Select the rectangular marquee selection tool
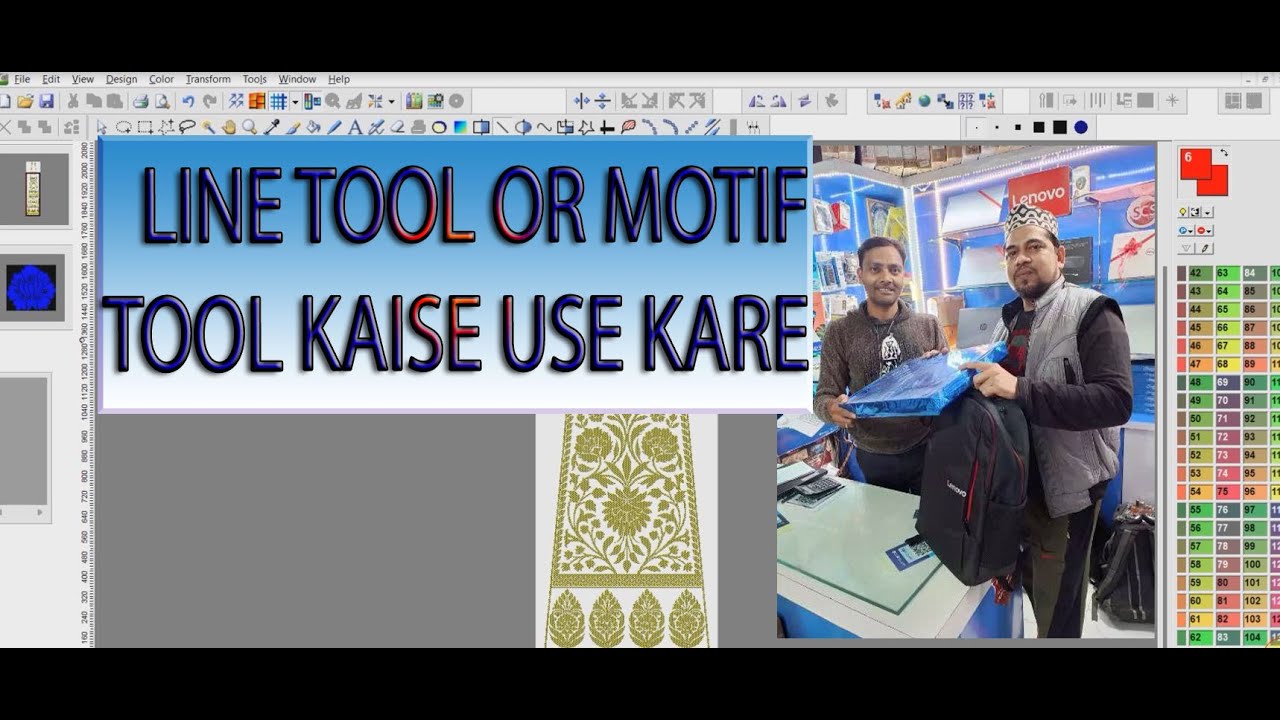The image size is (1280, 720). coord(145,127)
